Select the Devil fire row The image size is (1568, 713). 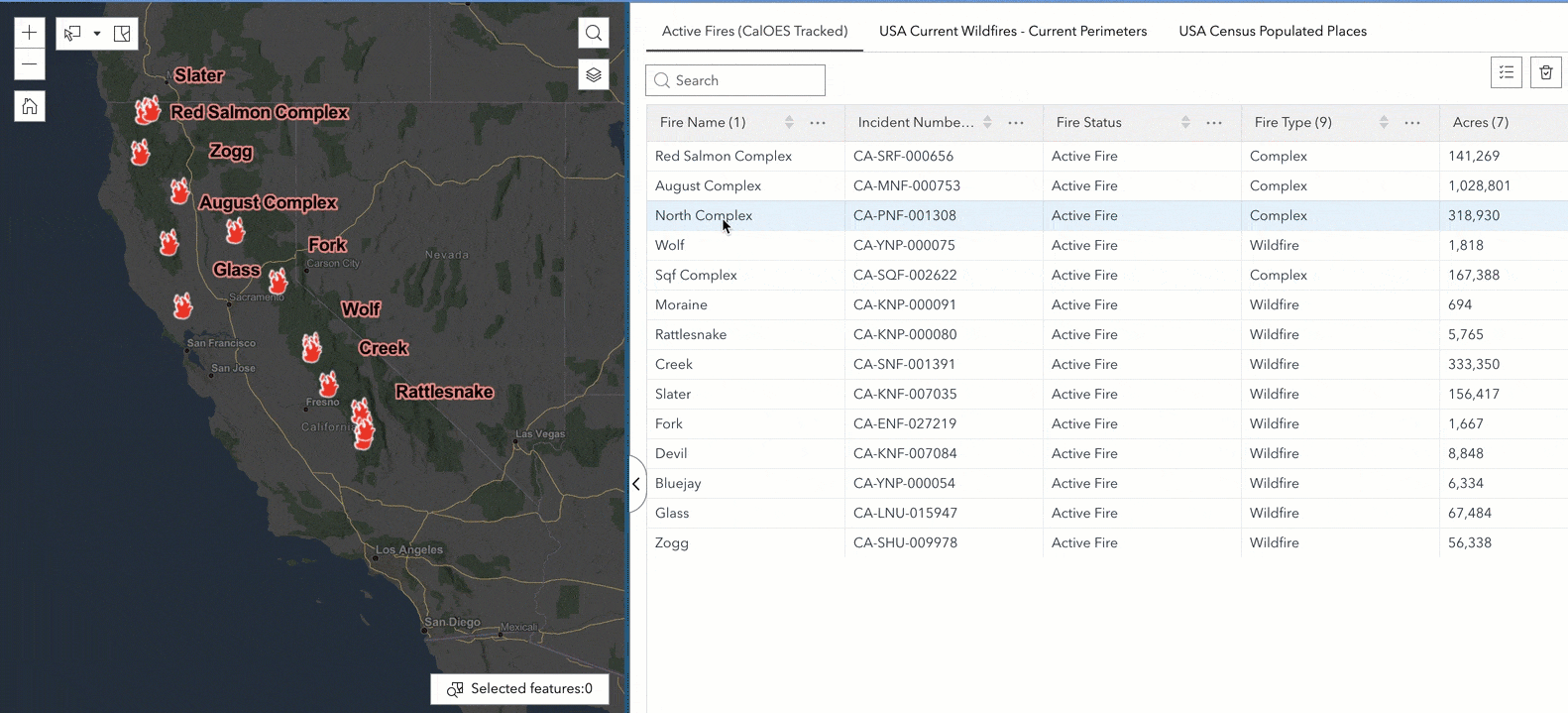1107,453
